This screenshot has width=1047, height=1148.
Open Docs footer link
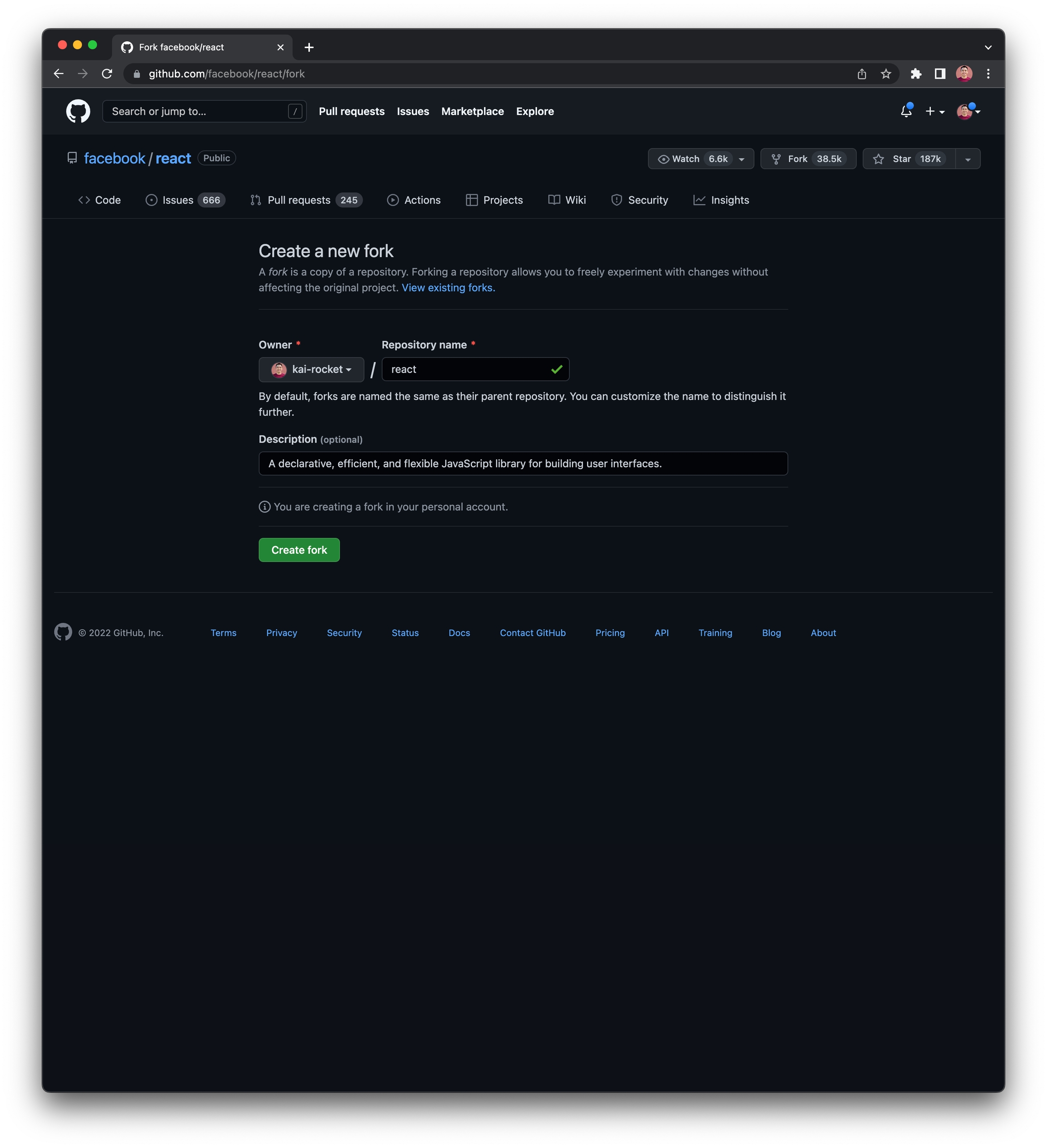coord(459,633)
